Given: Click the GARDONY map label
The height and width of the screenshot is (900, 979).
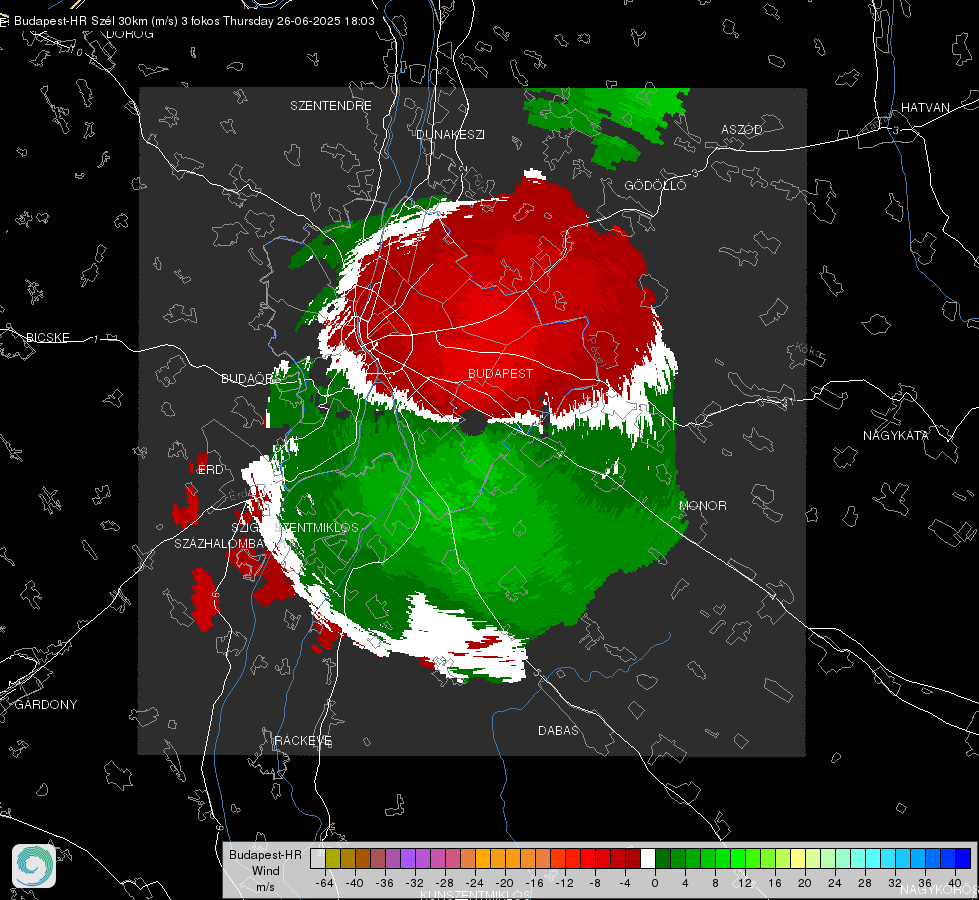Looking at the screenshot, I should tap(46, 704).
